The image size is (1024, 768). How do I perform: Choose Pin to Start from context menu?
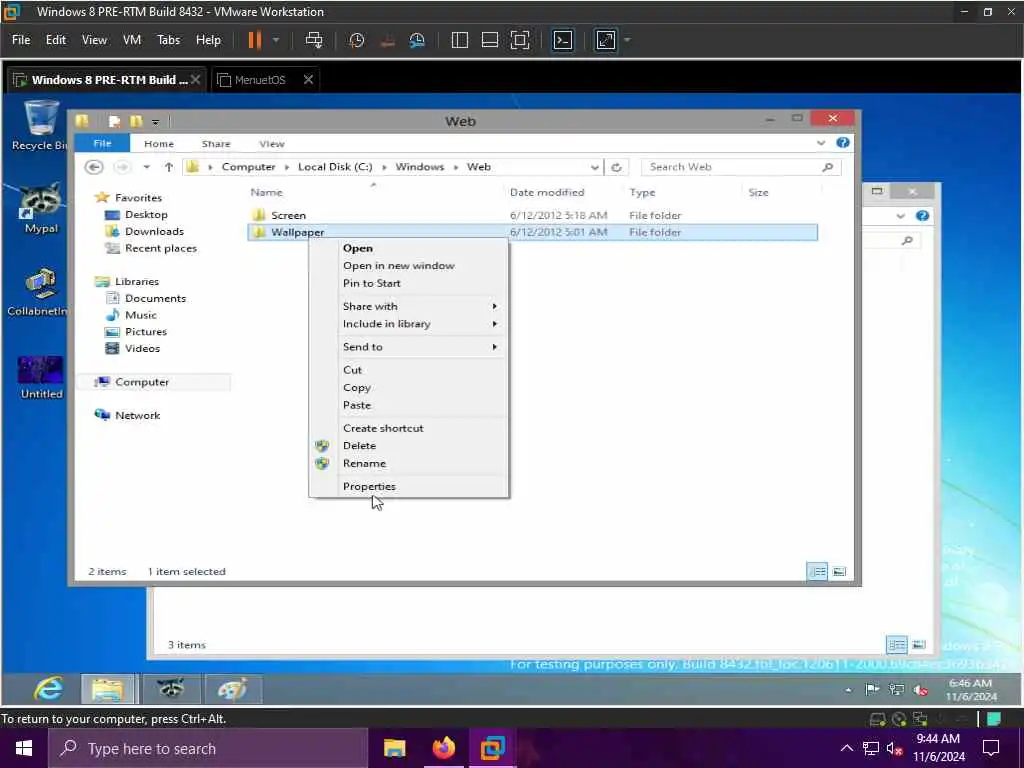point(372,283)
